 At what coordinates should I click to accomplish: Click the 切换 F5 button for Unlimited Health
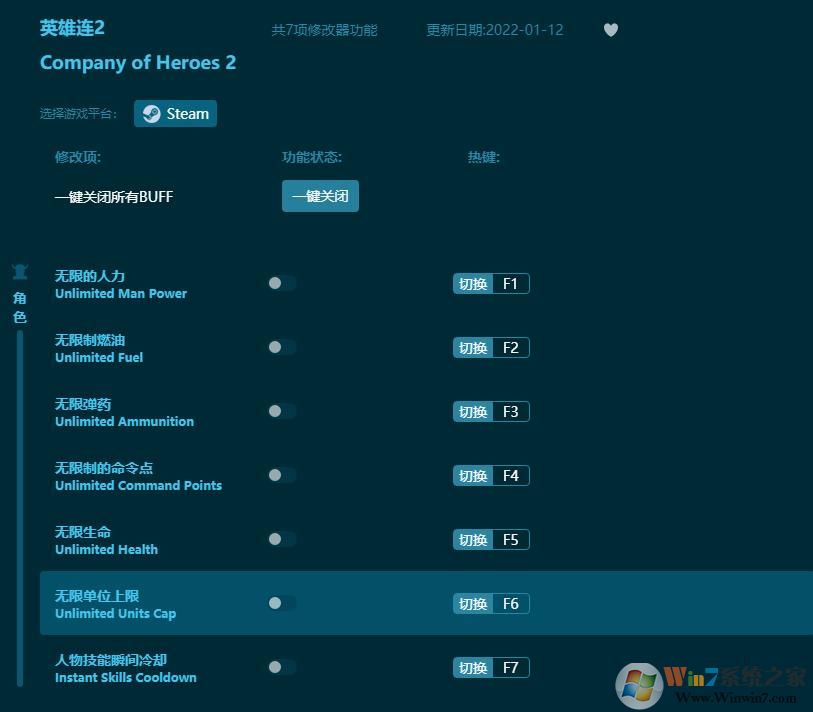tap(490, 539)
